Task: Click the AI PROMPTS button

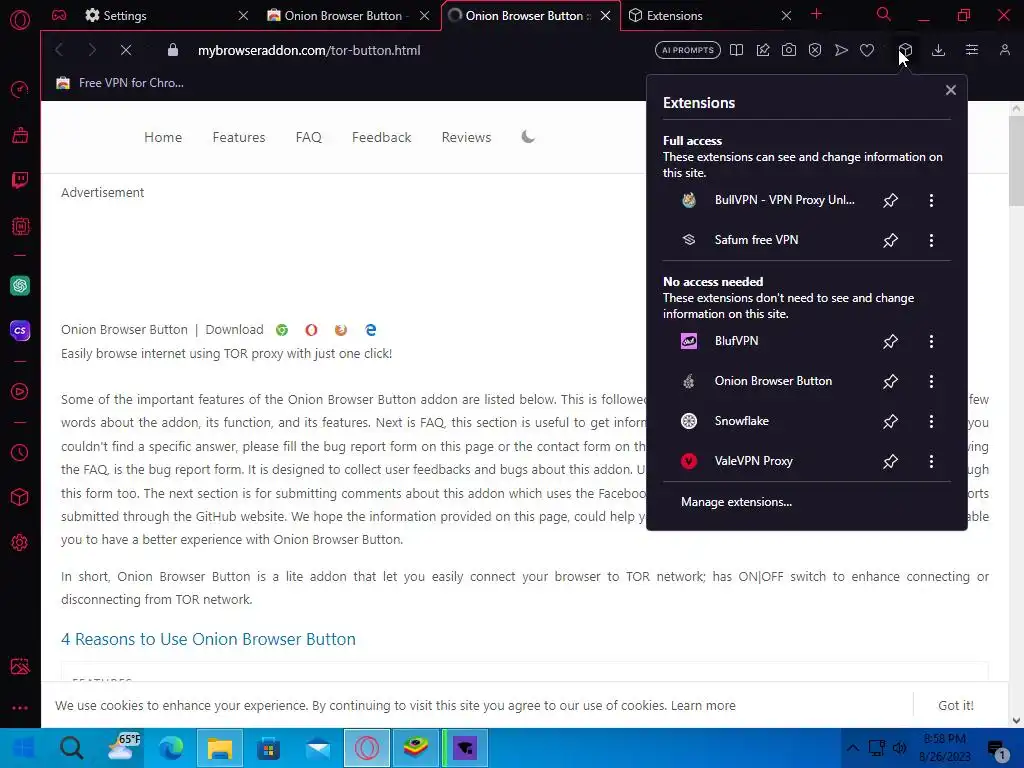Action: click(x=688, y=50)
